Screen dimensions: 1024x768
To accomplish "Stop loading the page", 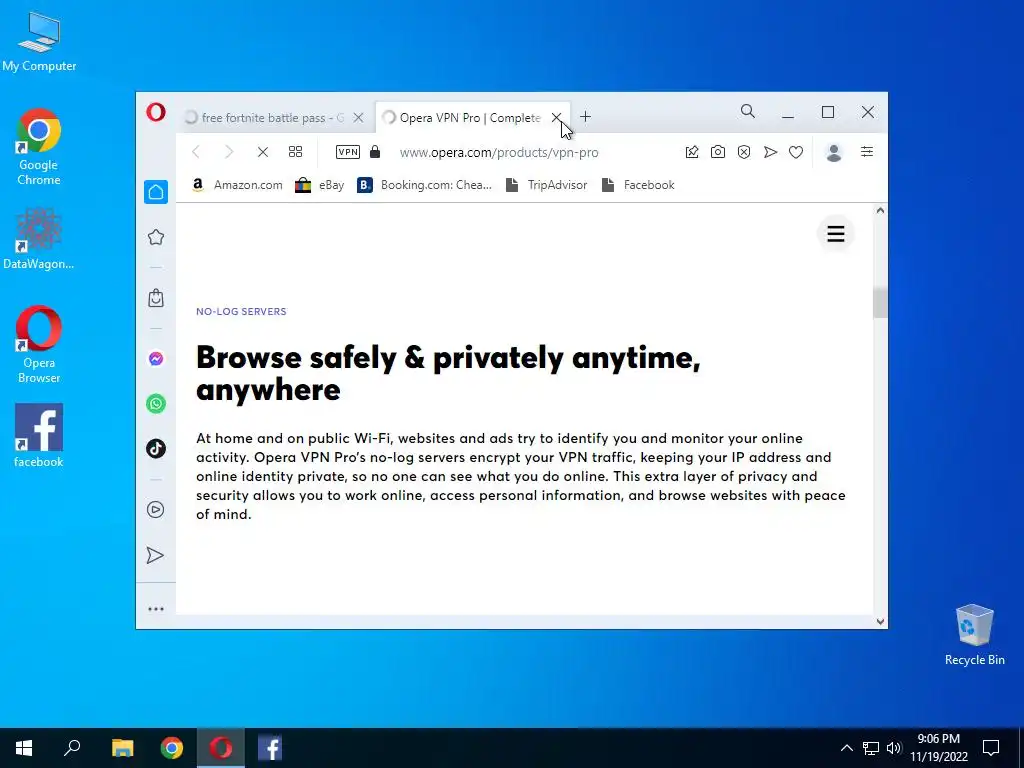I will point(263,152).
